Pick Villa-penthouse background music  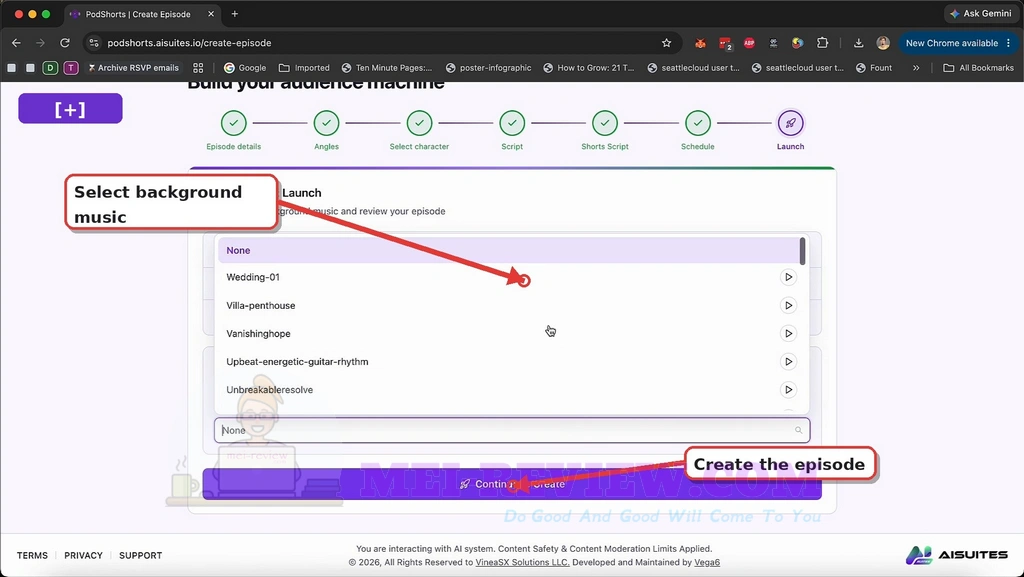click(509, 305)
